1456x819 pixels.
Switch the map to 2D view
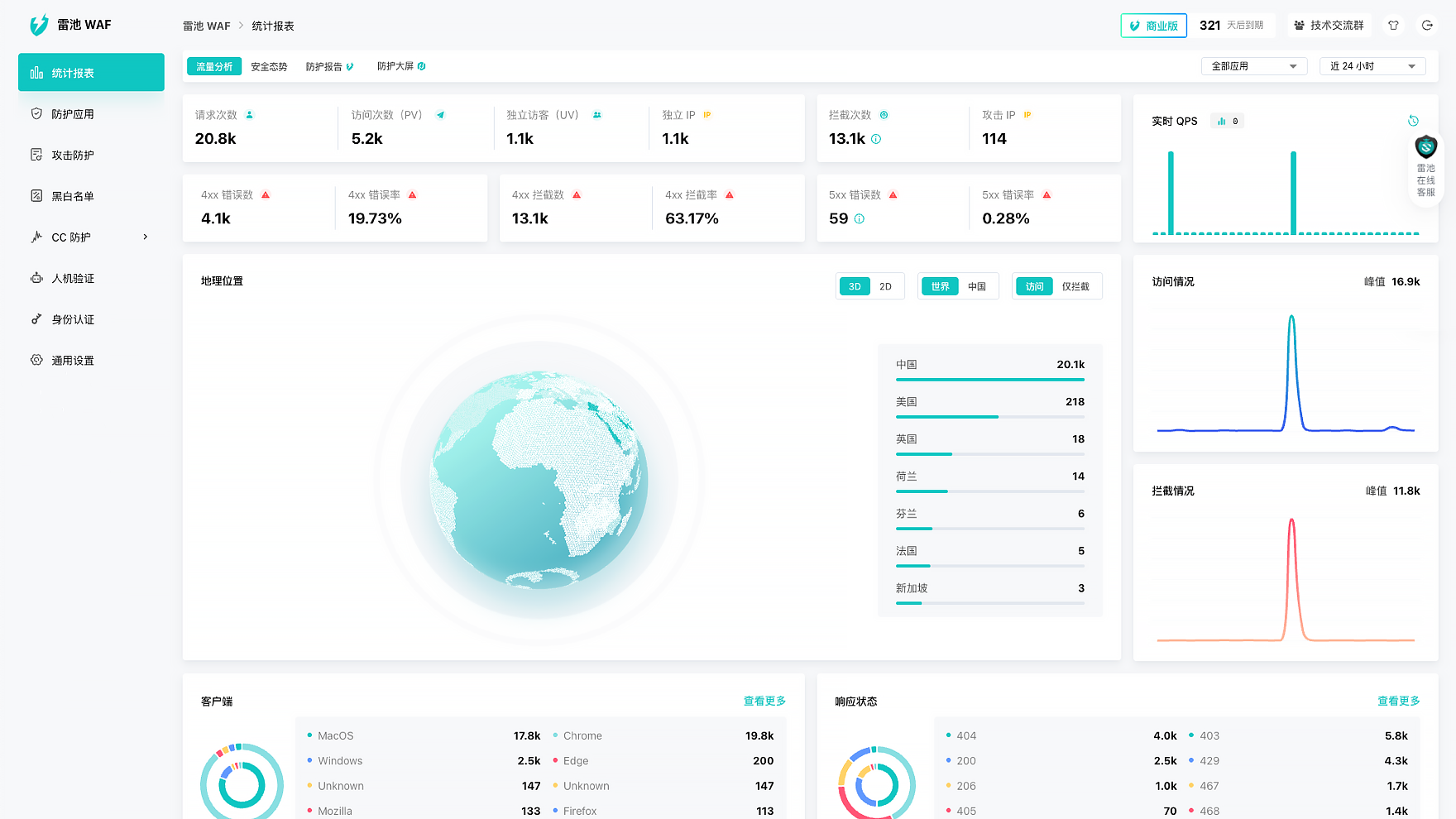pyautogui.click(x=885, y=286)
